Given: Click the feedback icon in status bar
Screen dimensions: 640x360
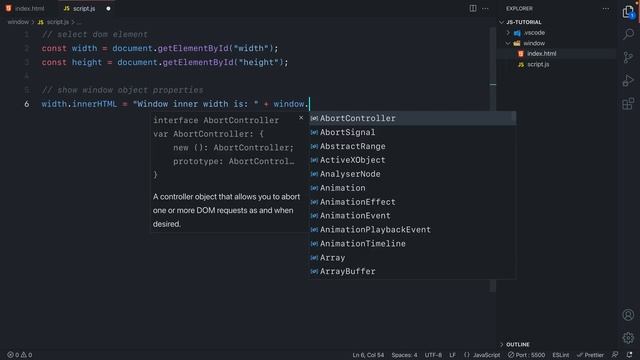Looking at the screenshot, I should pyautogui.click(x=615, y=355).
